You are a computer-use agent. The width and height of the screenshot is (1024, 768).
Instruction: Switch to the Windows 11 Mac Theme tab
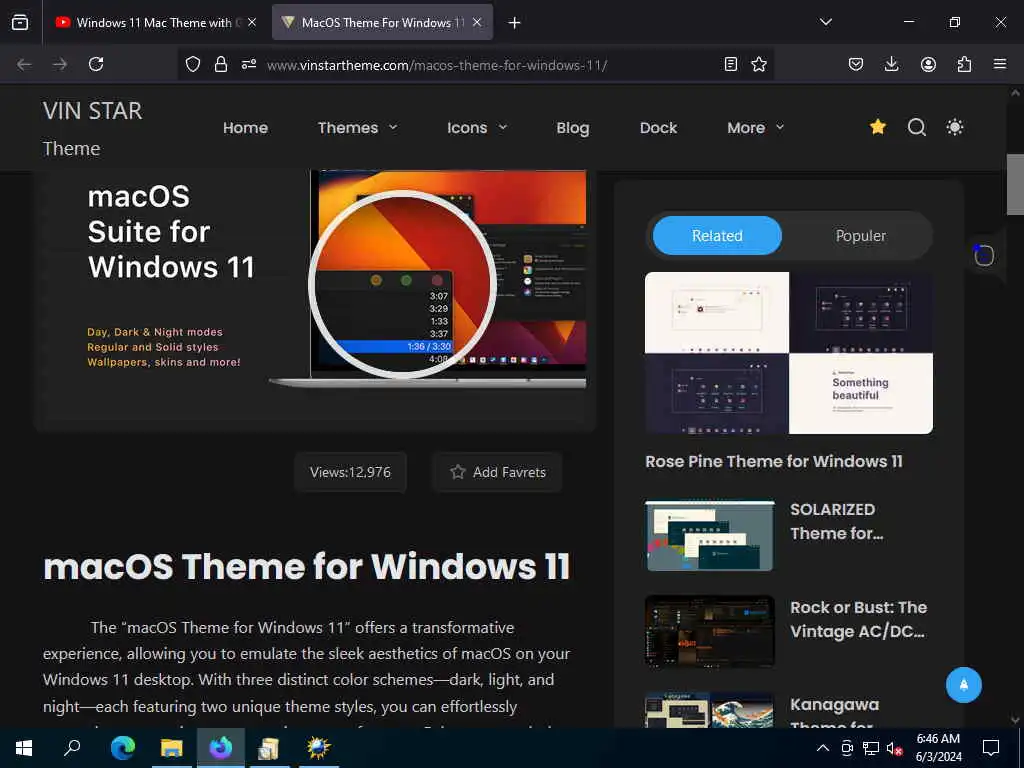click(154, 22)
